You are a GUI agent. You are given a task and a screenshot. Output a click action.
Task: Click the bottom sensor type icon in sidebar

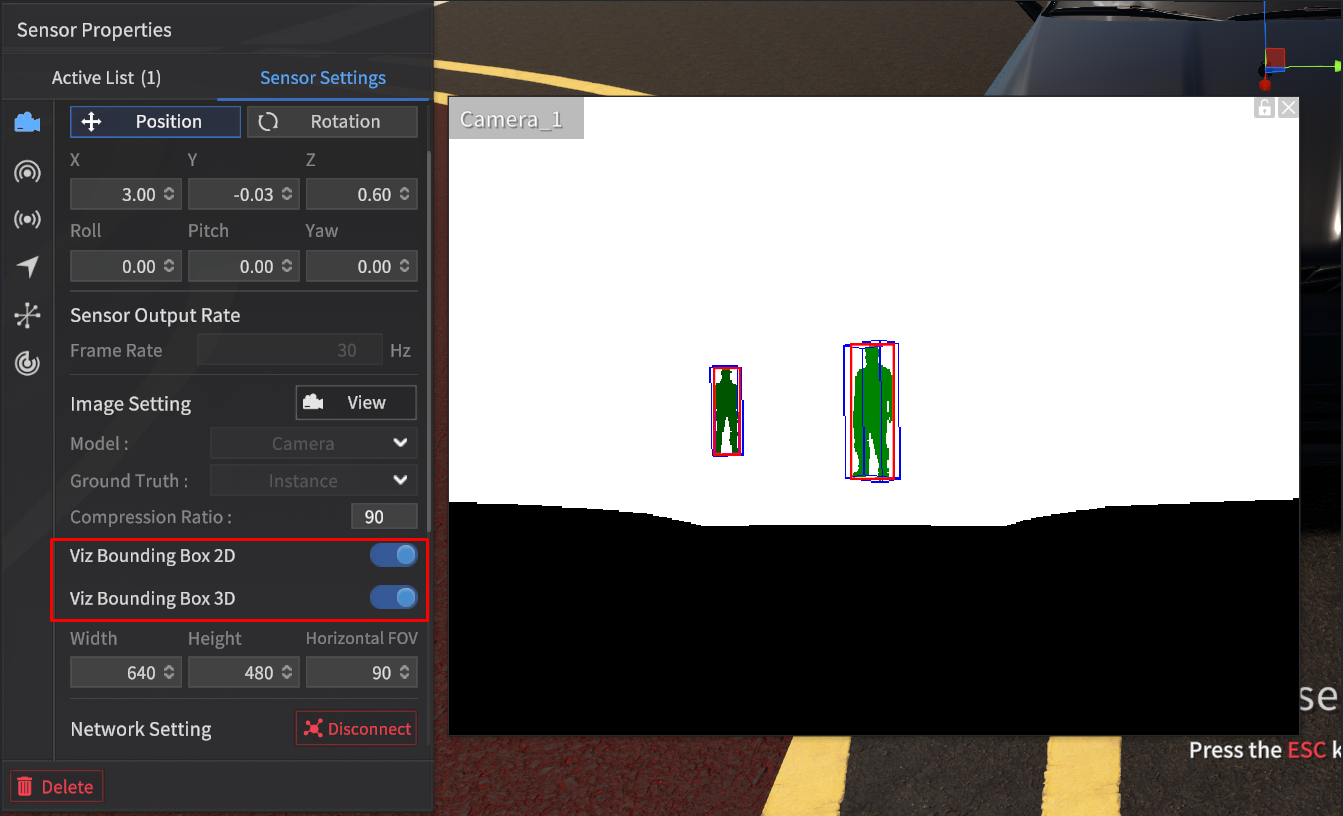[x=27, y=364]
